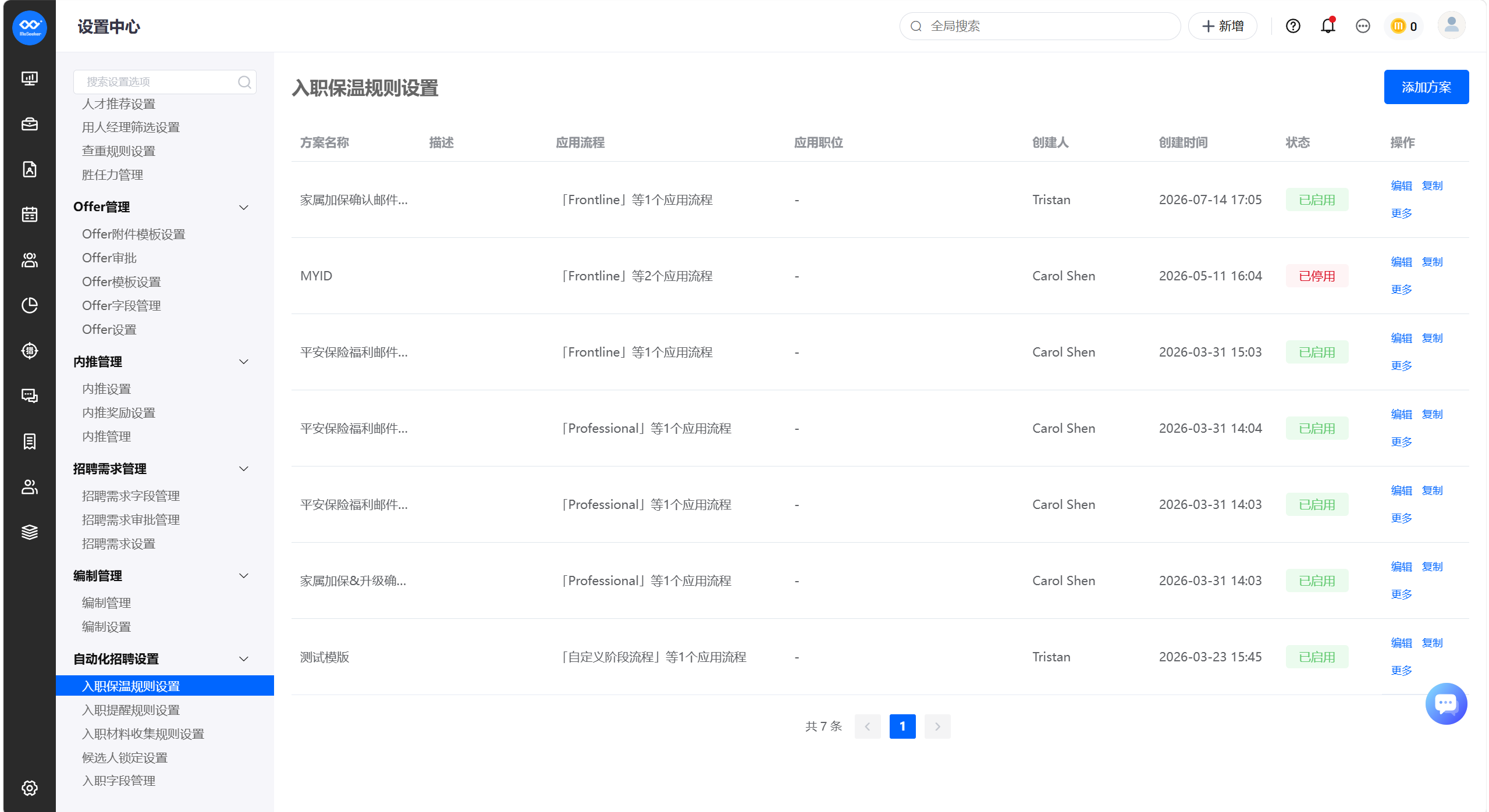Click the 创建时间 column header
Image resolution: width=1489 pixels, height=812 pixels.
point(1183,143)
